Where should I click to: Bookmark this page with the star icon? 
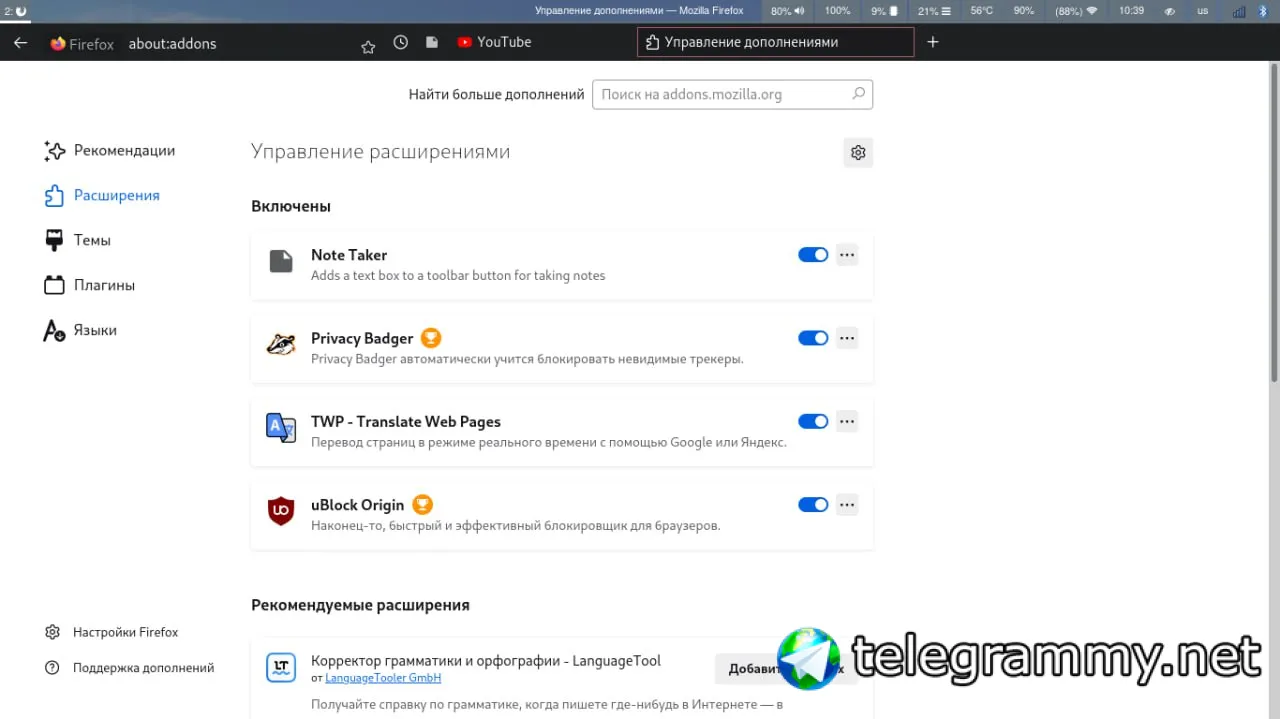click(368, 47)
